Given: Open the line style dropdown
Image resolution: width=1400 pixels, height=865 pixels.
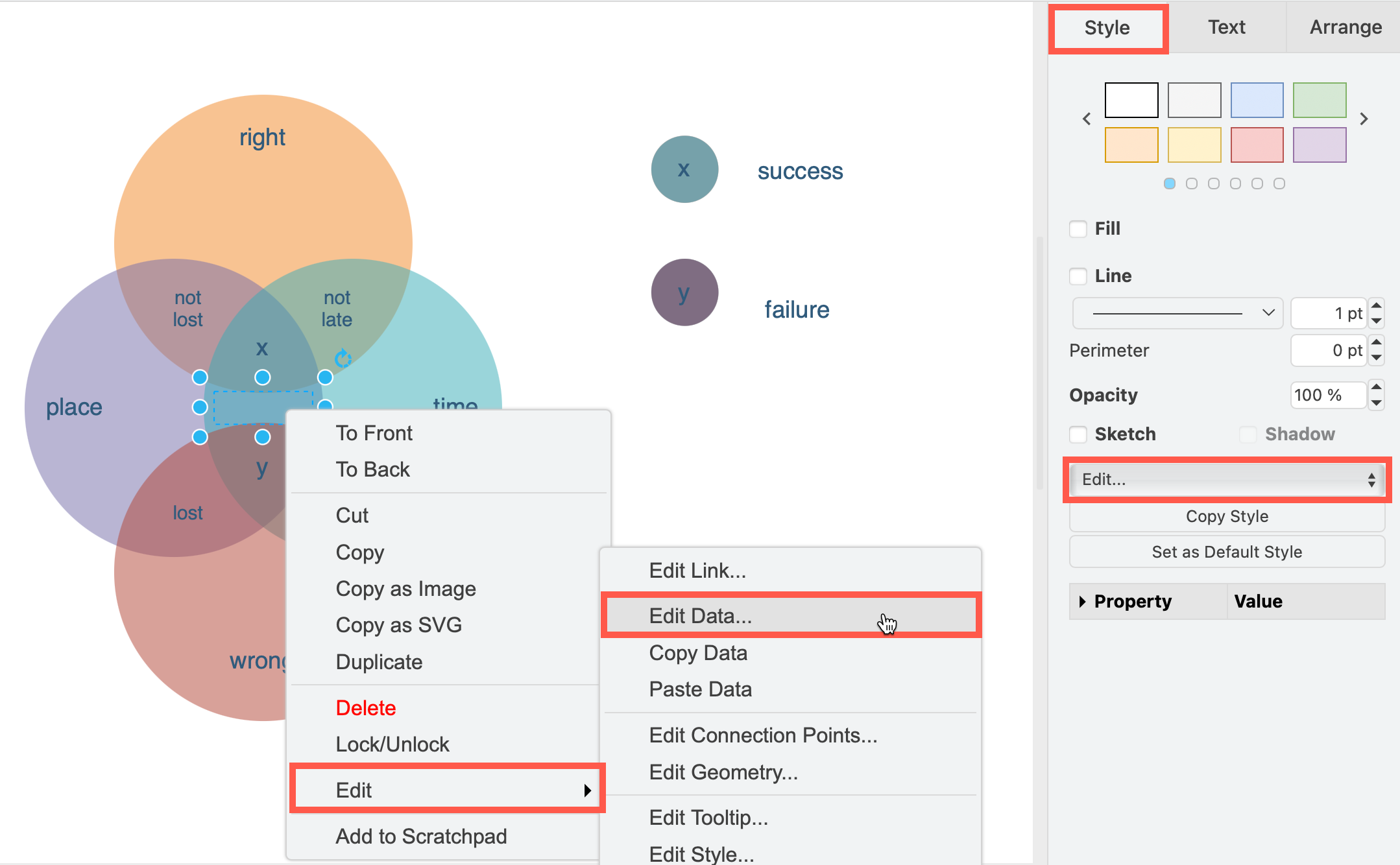Looking at the screenshot, I should tap(1176, 313).
